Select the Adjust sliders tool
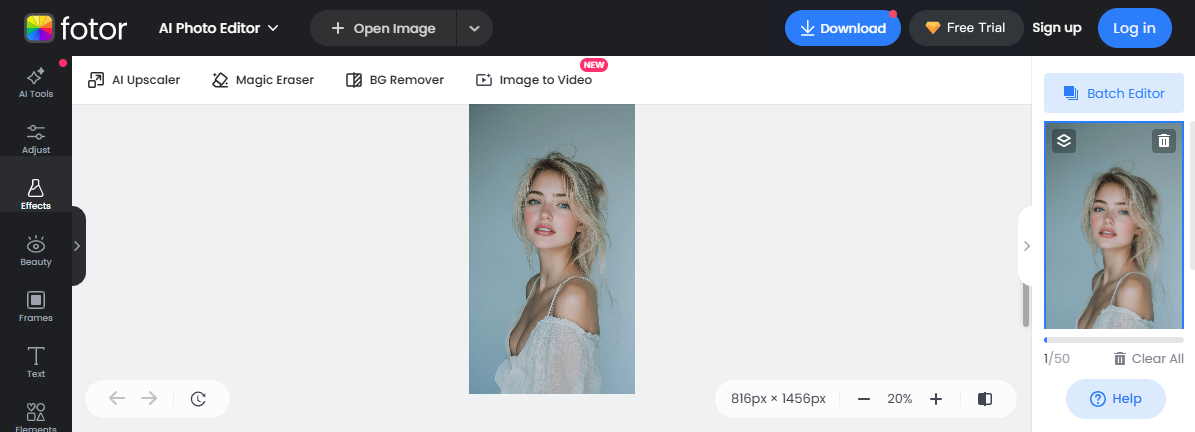Screen dimensions: 1195x432 35,138
